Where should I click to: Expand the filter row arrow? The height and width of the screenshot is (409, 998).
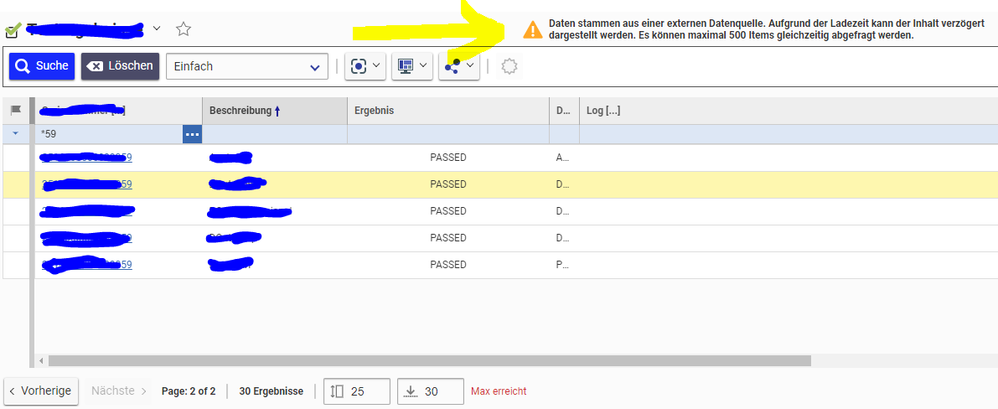point(16,133)
